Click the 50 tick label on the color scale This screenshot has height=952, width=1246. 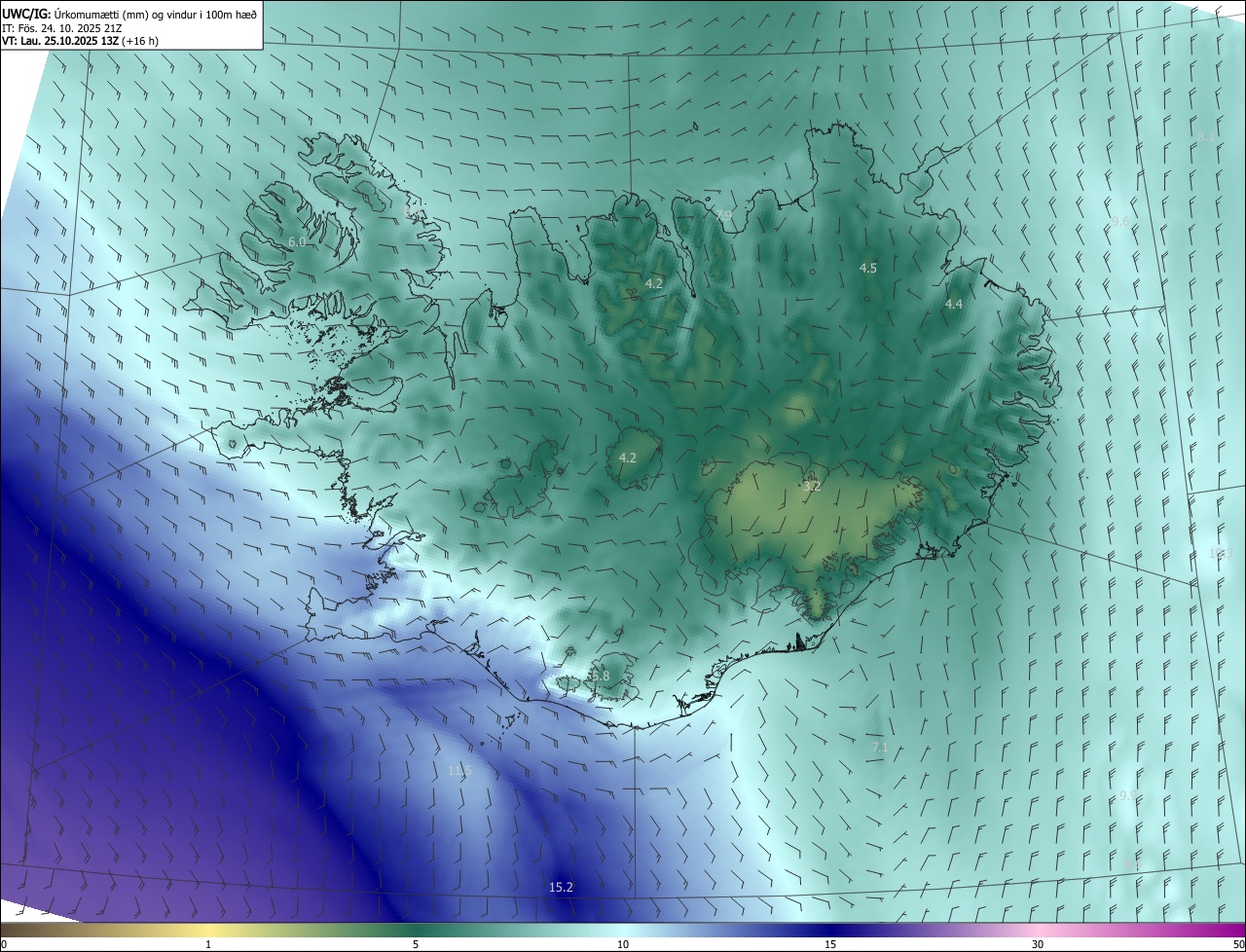[x=1238, y=944]
